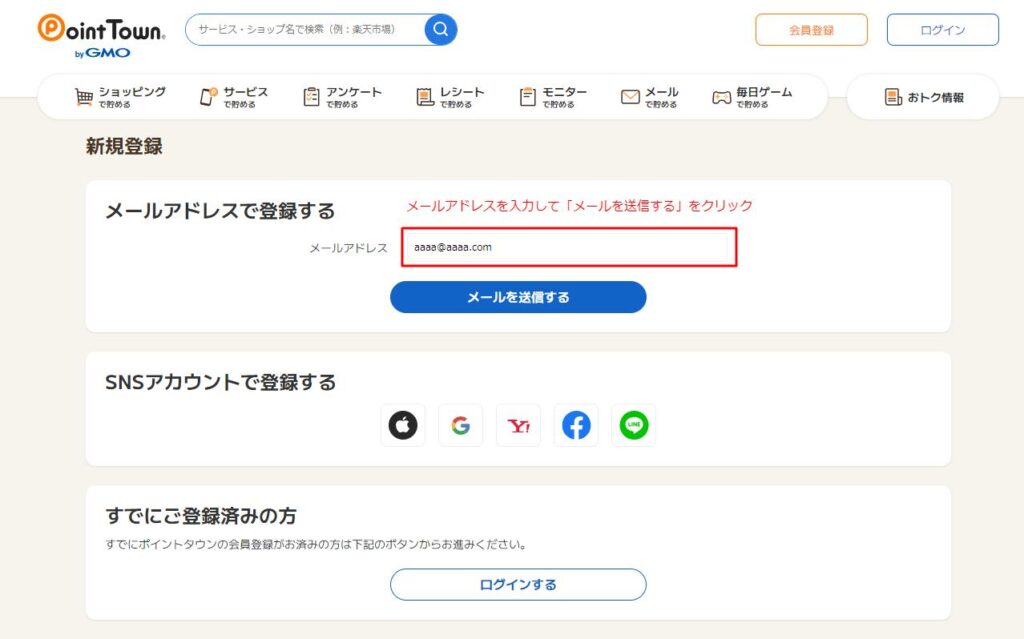Register via the Yahoo! icon
This screenshot has height=639, width=1024.
518,424
